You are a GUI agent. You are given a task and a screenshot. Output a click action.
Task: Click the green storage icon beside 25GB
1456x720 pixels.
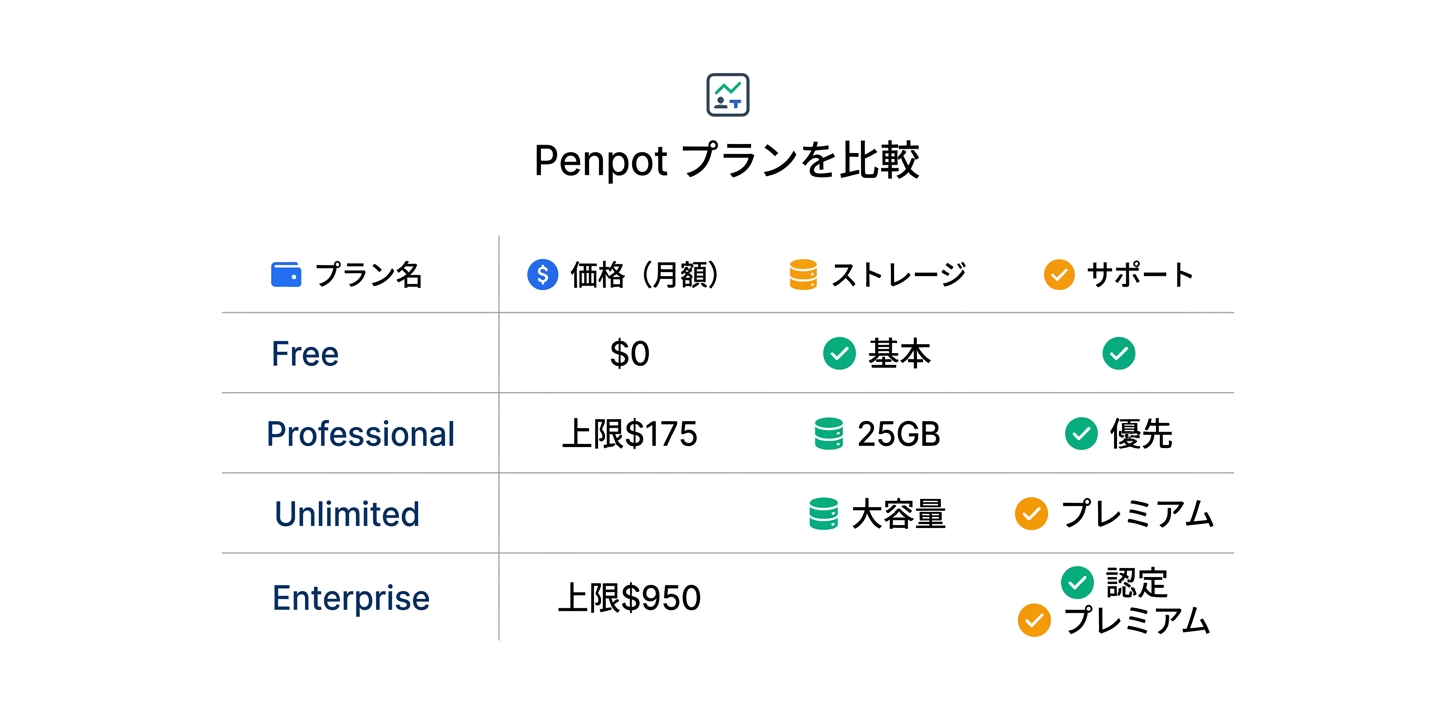coord(828,434)
